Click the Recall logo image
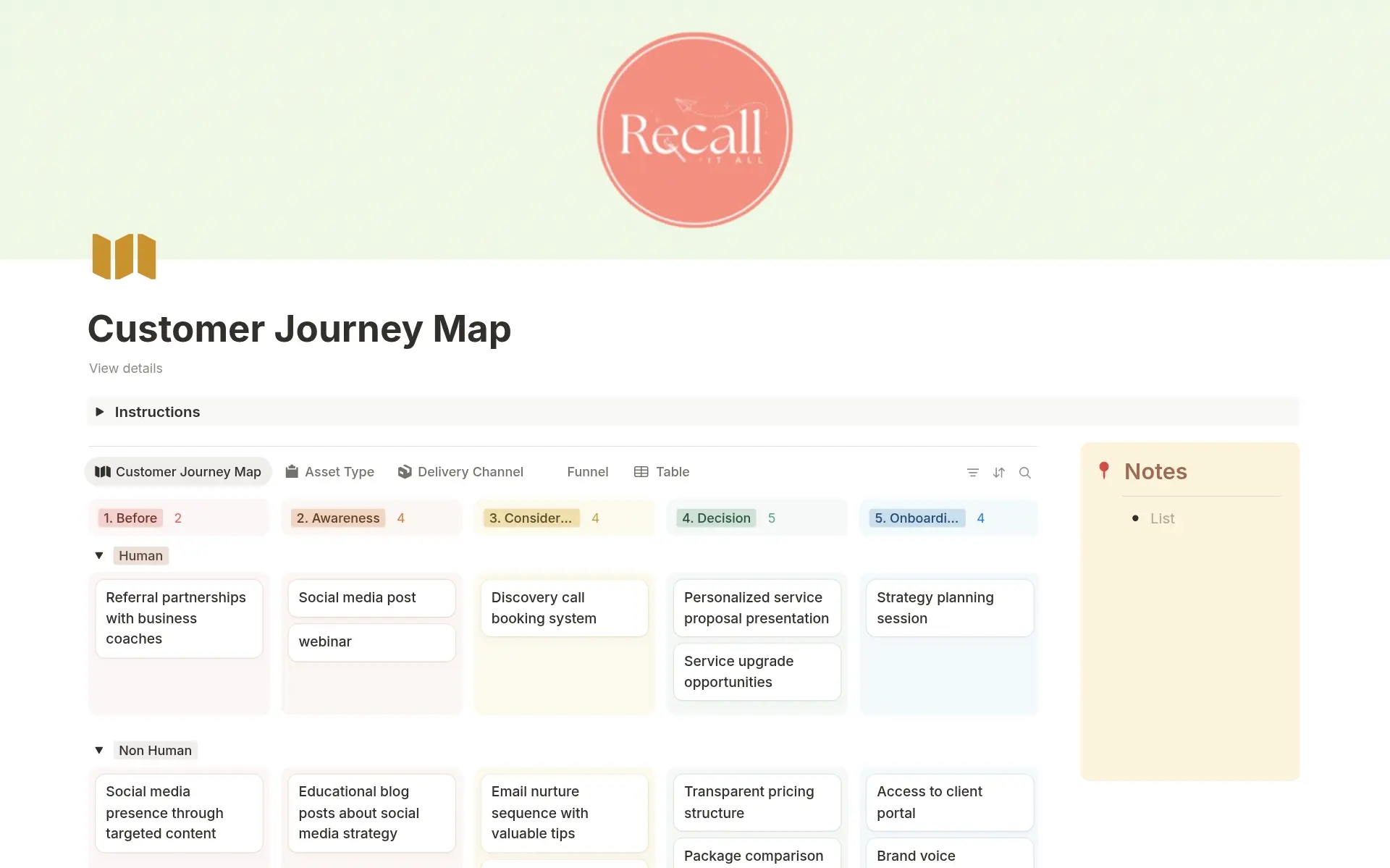Image resolution: width=1390 pixels, height=868 pixels. point(694,129)
